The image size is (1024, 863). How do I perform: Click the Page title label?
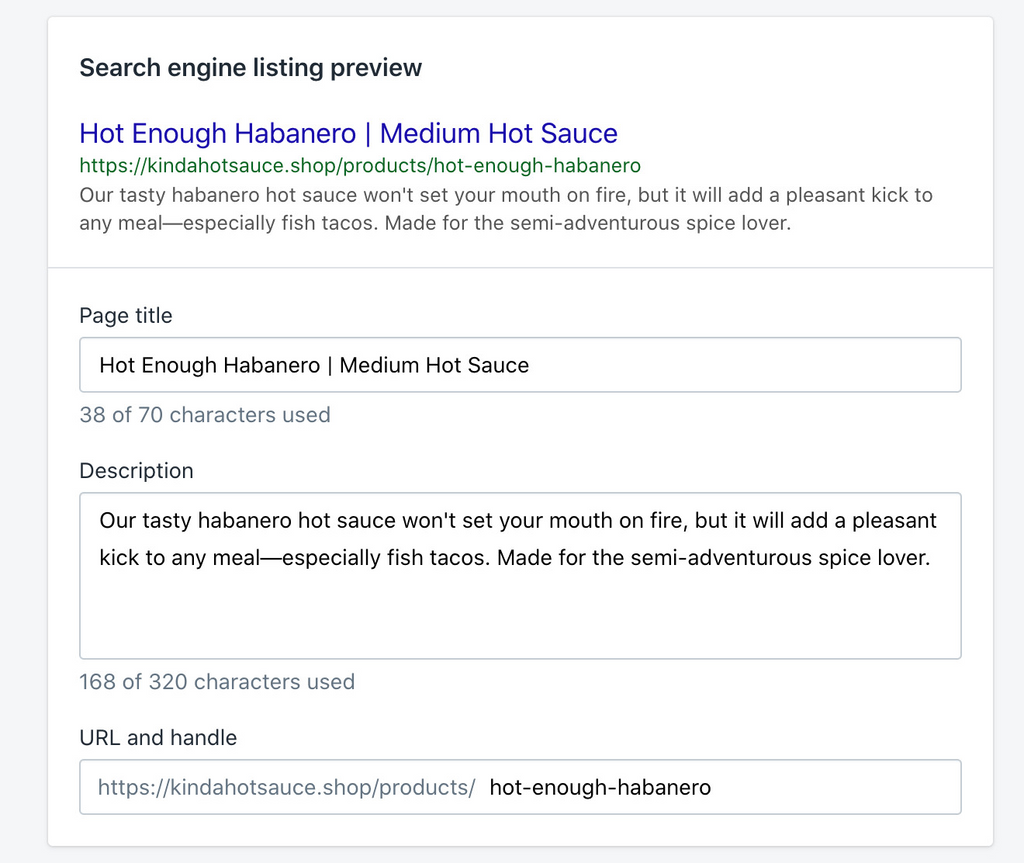pyautogui.click(x=126, y=316)
